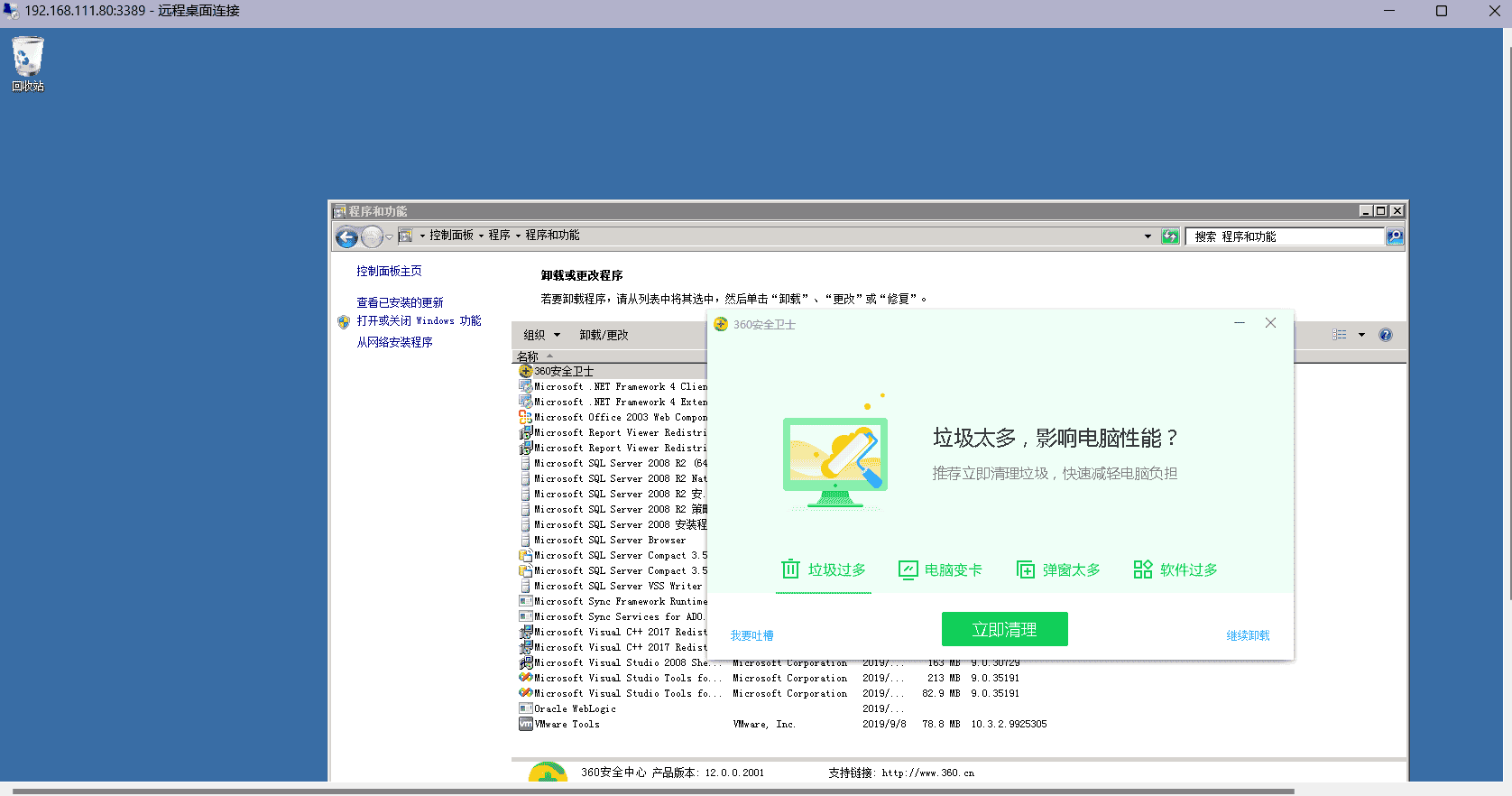The height and width of the screenshot is (796, 1512).
Task: Go back with the blue back arrow
Action: [346, 237]
